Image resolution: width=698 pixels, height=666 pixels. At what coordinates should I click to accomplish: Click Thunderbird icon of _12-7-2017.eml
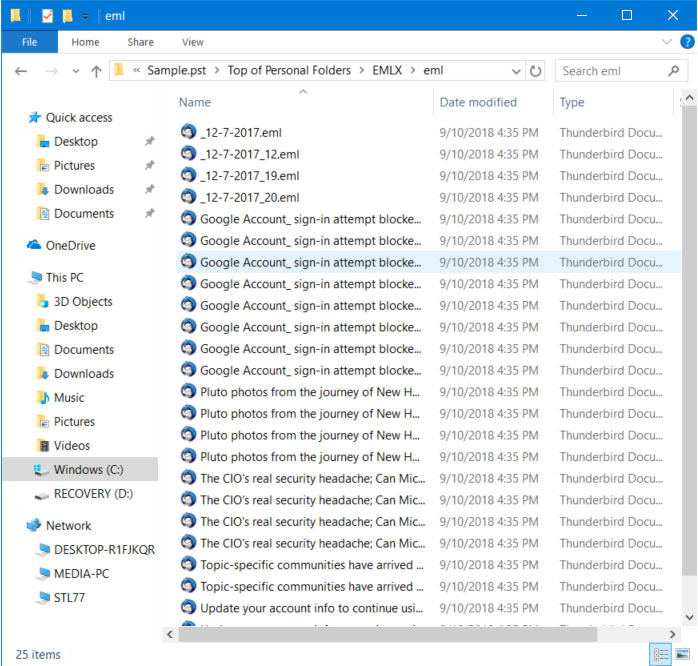click(x=188, y=132)
